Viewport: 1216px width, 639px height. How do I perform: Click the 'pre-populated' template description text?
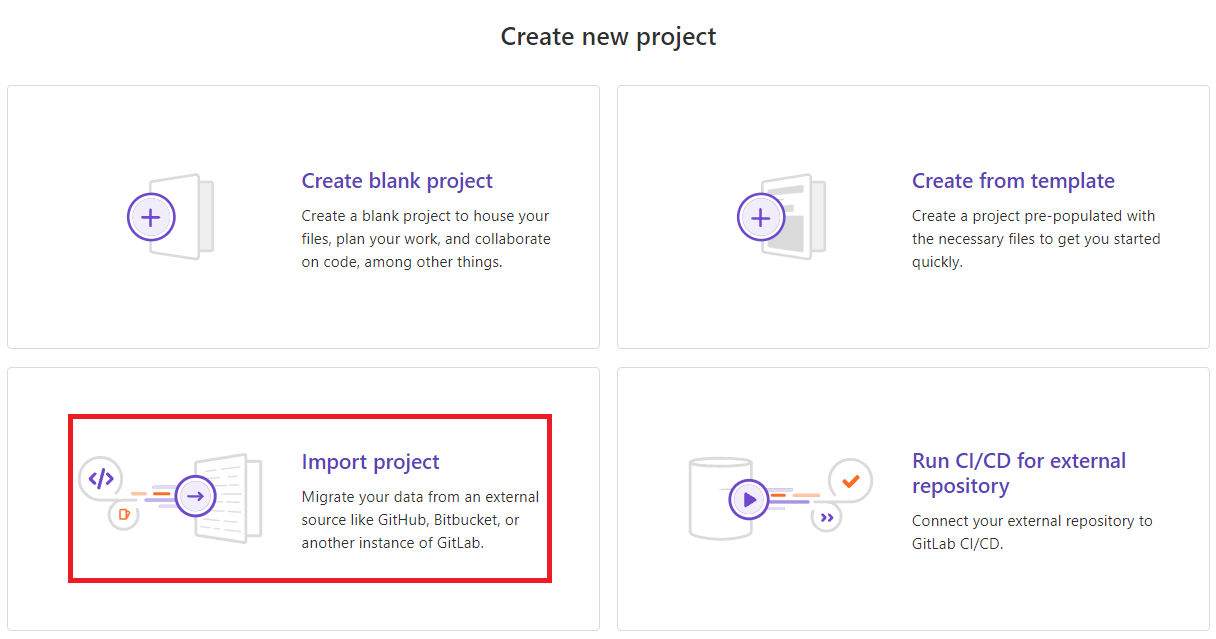[1036, 239]
